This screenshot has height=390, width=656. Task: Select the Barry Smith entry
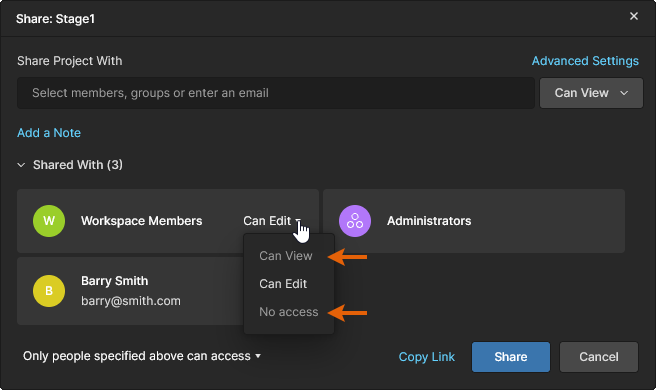point(130,291)
